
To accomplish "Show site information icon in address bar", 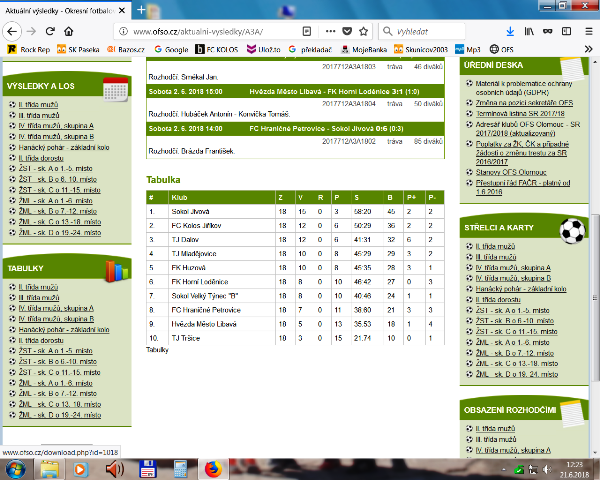I will 123,31.
